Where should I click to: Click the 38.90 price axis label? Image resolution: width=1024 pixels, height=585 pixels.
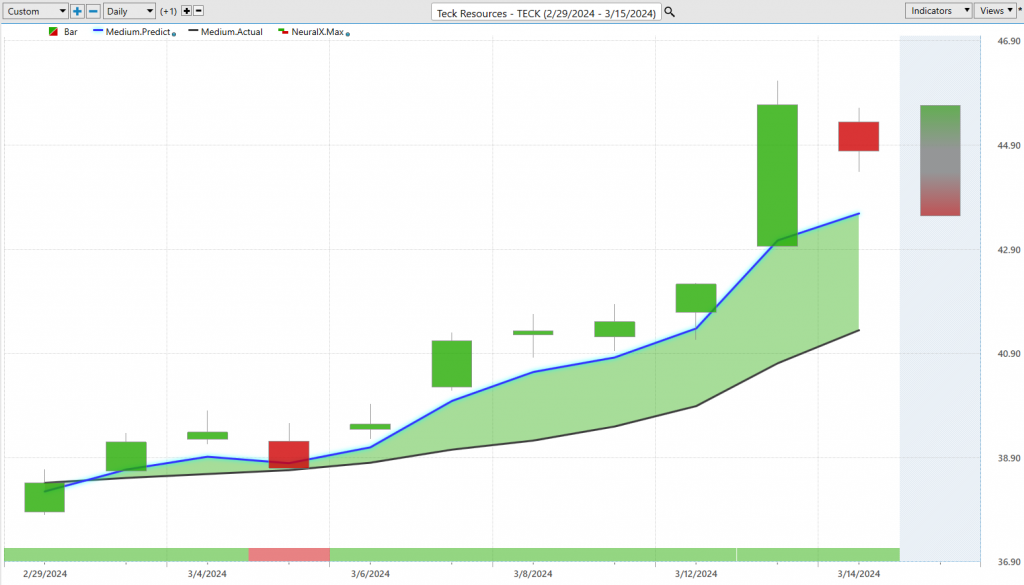click(x=1009, y=458)
